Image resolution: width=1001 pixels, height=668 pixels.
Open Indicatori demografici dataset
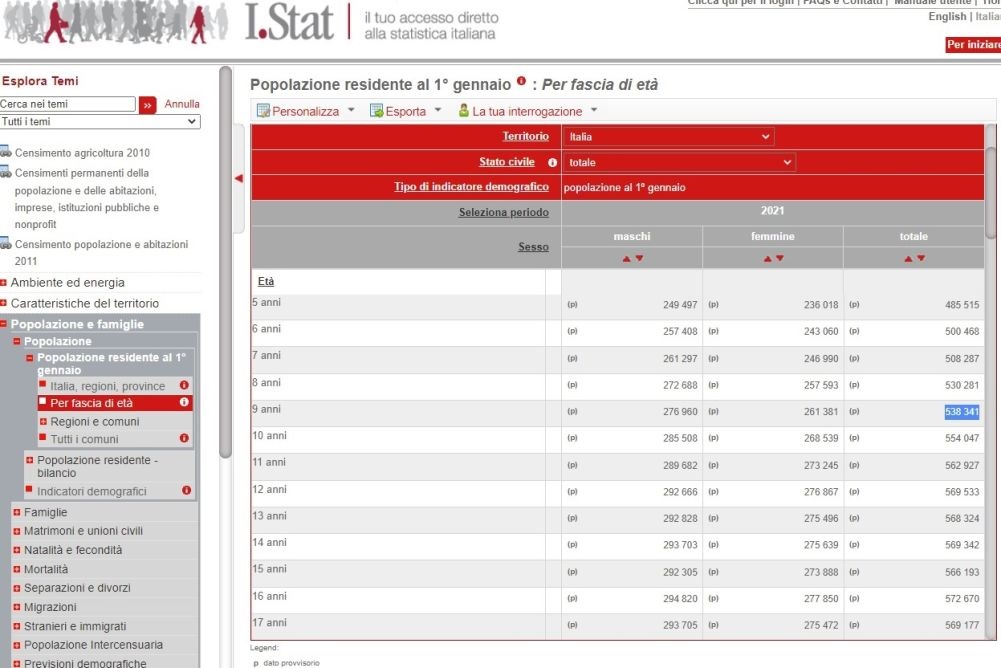coord(91,491)
